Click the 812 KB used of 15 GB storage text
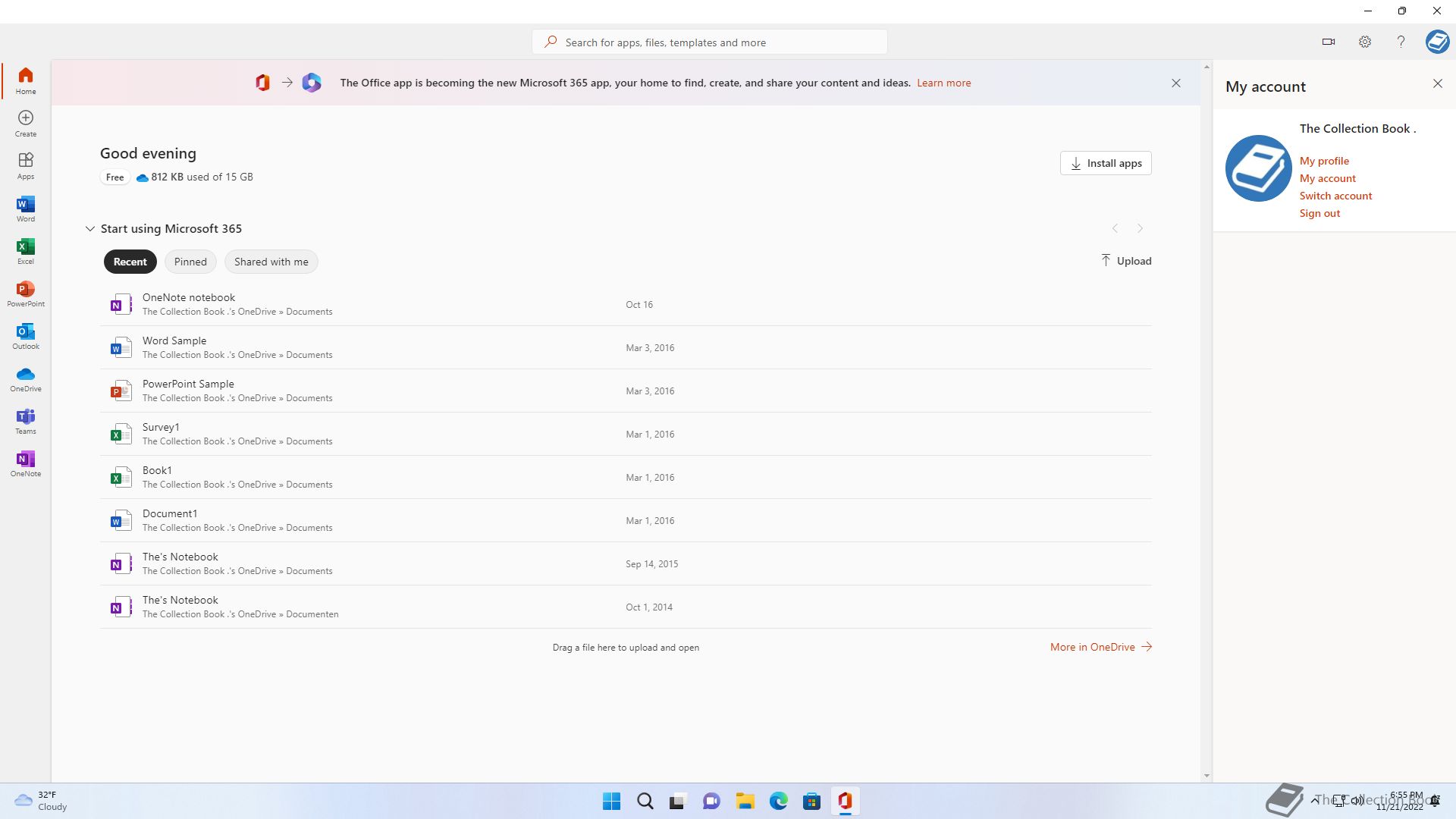The image size is (1456, 819). click(202, 177)
